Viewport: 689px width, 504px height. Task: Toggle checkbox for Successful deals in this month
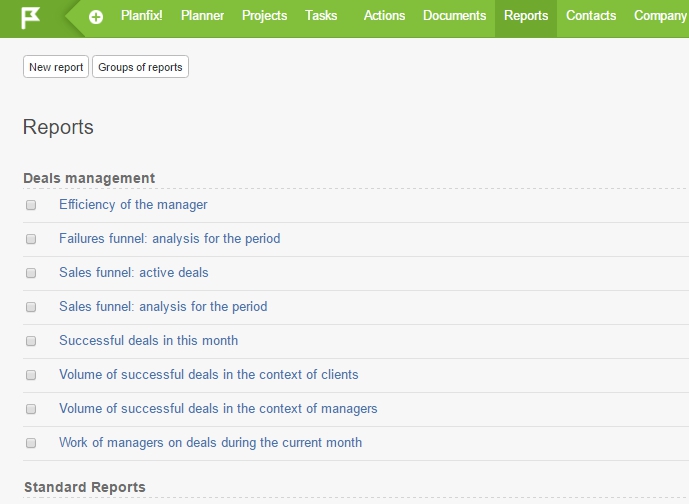[31, 341]
